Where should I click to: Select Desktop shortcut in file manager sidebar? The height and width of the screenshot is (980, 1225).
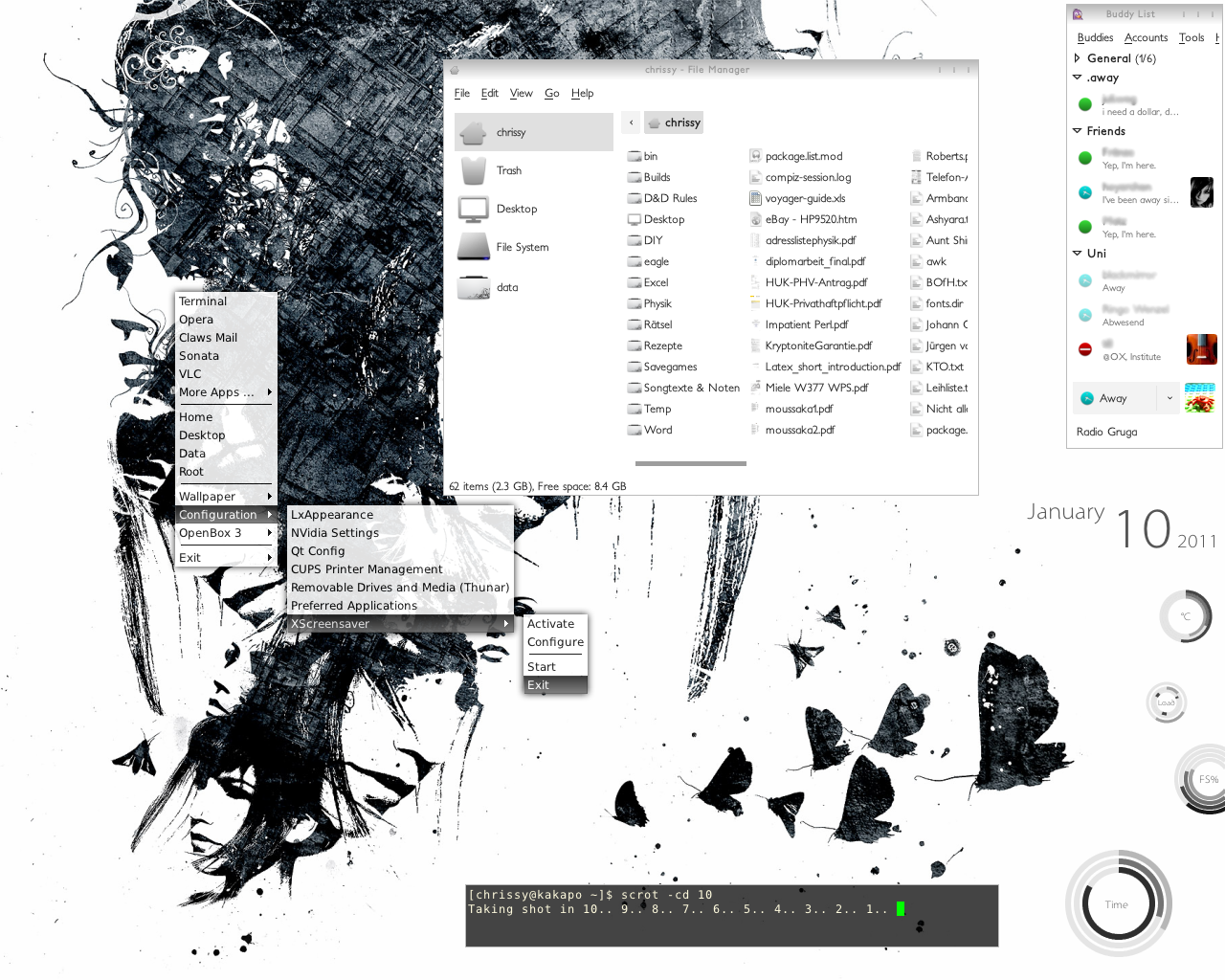[x=533, y=209]
